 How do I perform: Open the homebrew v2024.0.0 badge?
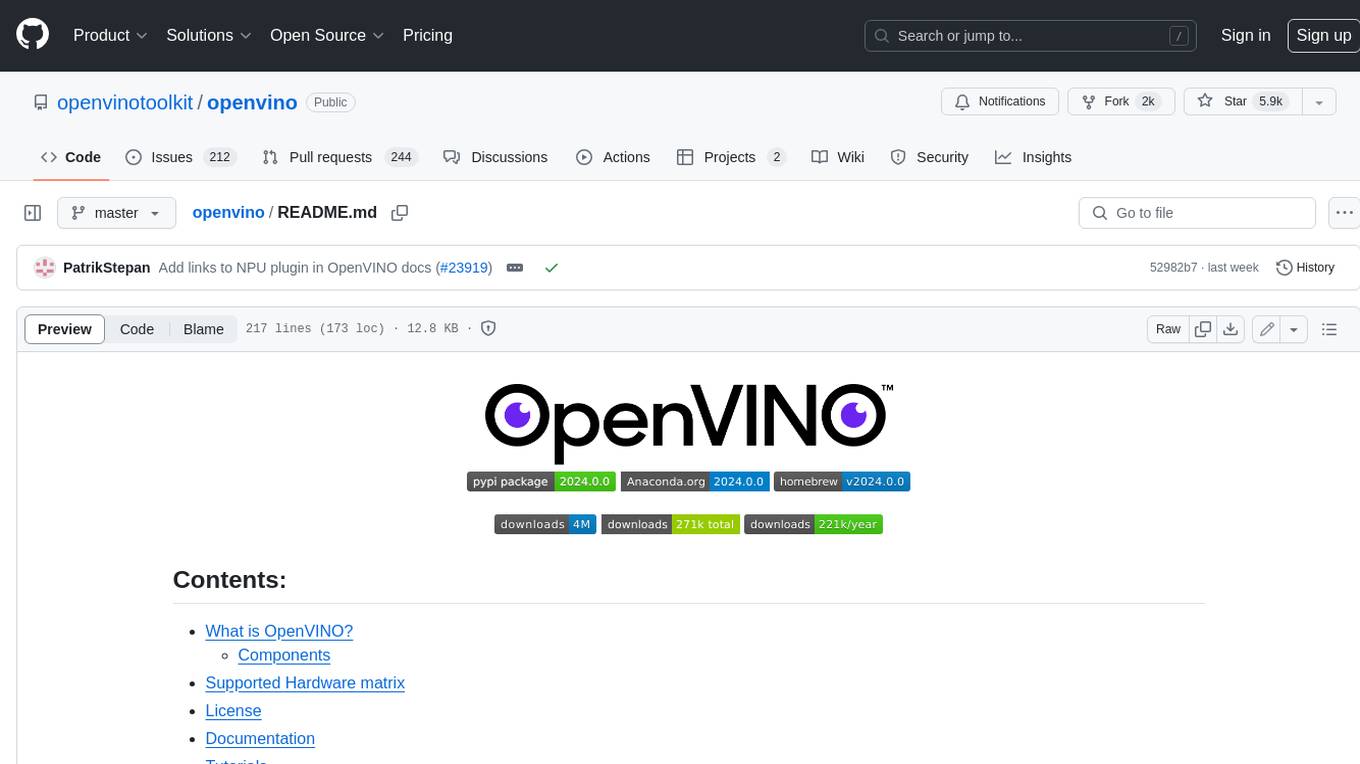[x=842, y=481]
